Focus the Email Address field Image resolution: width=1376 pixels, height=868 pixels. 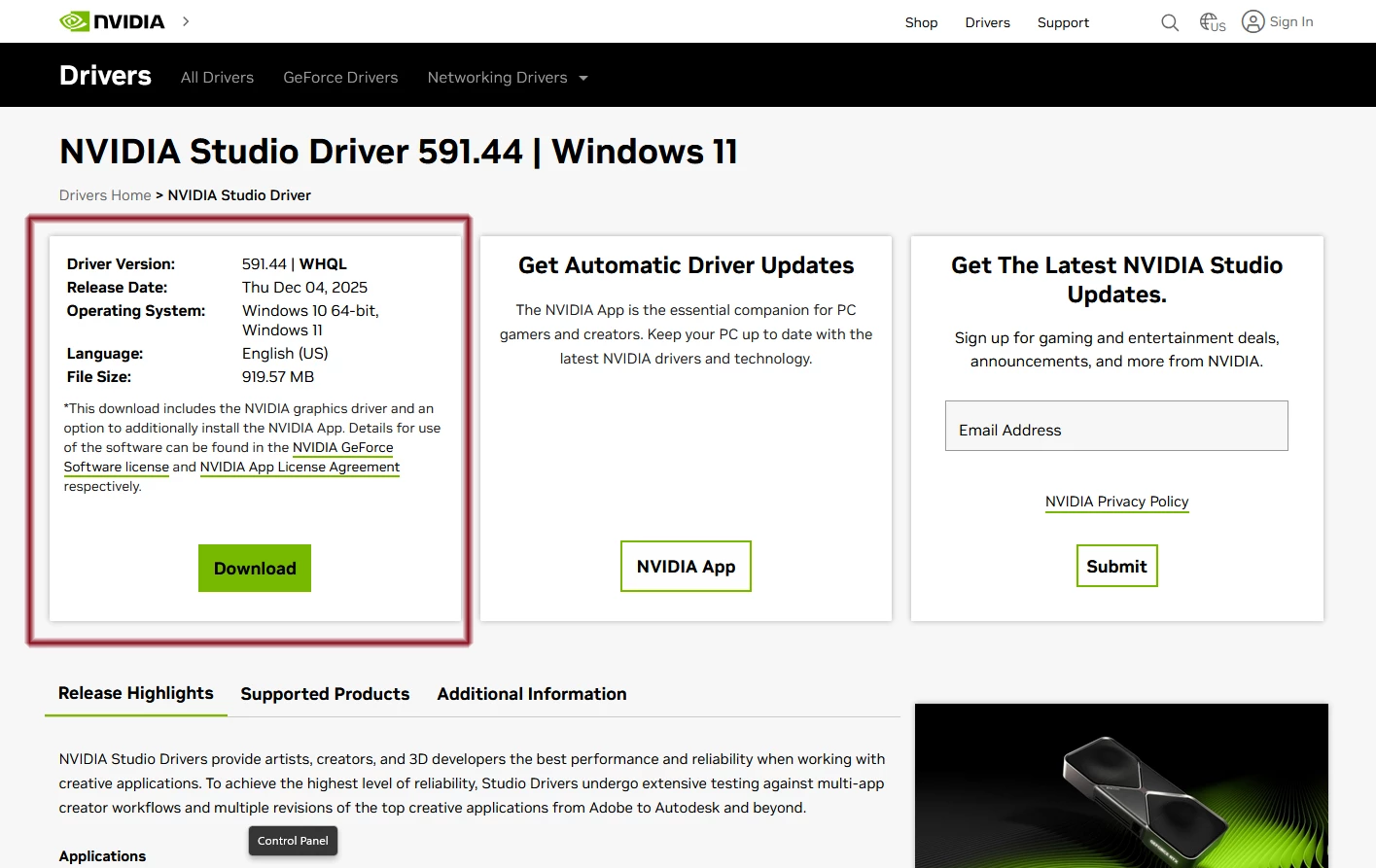click(x=1116, y=426)
